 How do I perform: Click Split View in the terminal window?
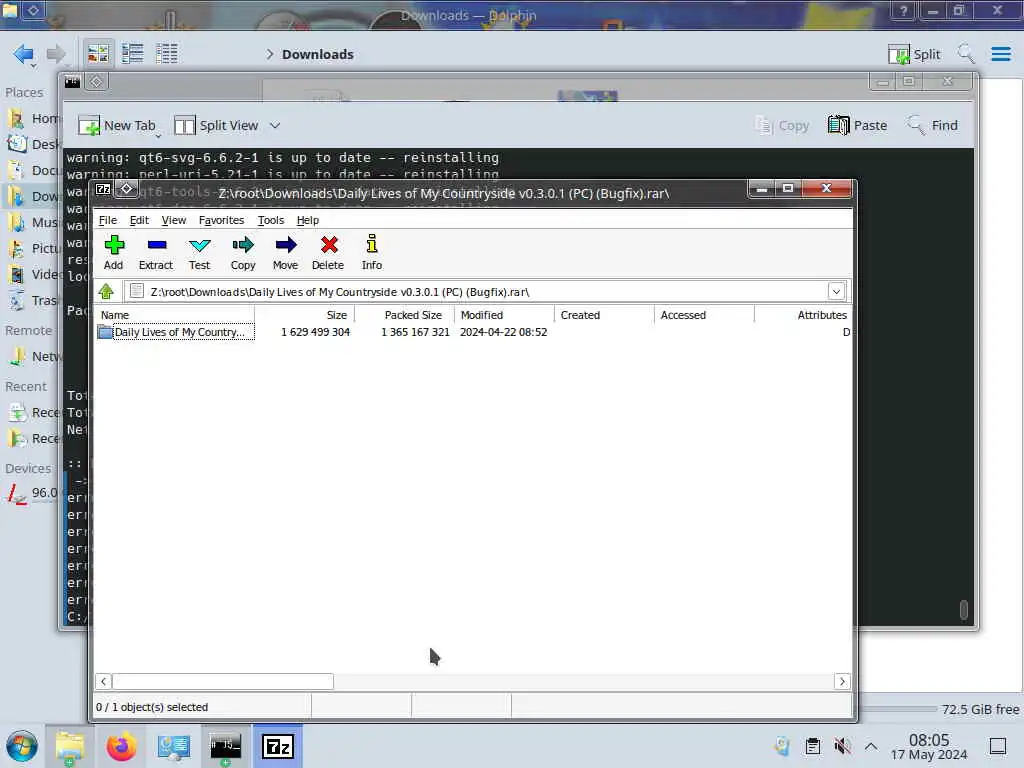[x=217, y=125]
